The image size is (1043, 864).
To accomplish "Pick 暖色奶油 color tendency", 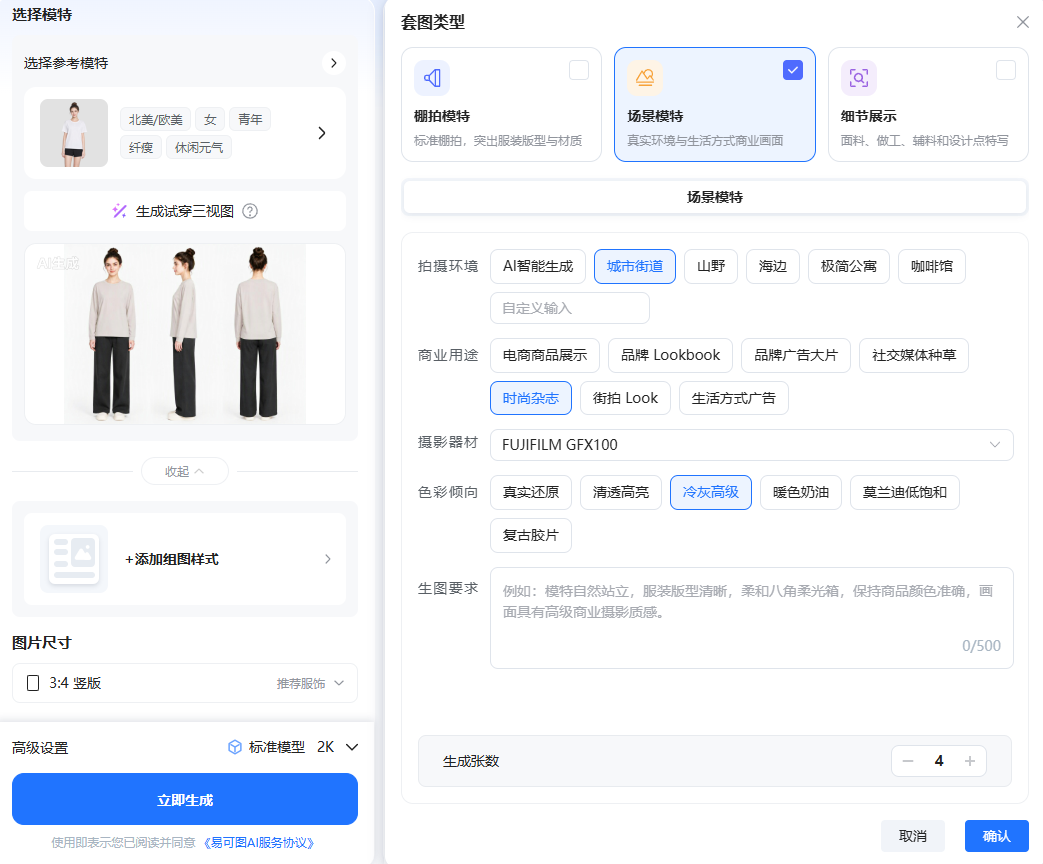I will tap(800, 492).
